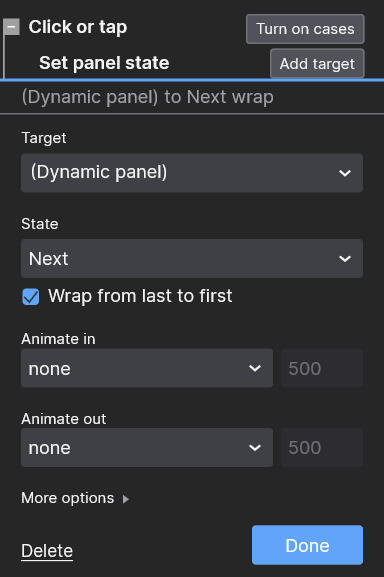Expand the More options section
The height and width of the screenshot is (577, 384).
75,498
